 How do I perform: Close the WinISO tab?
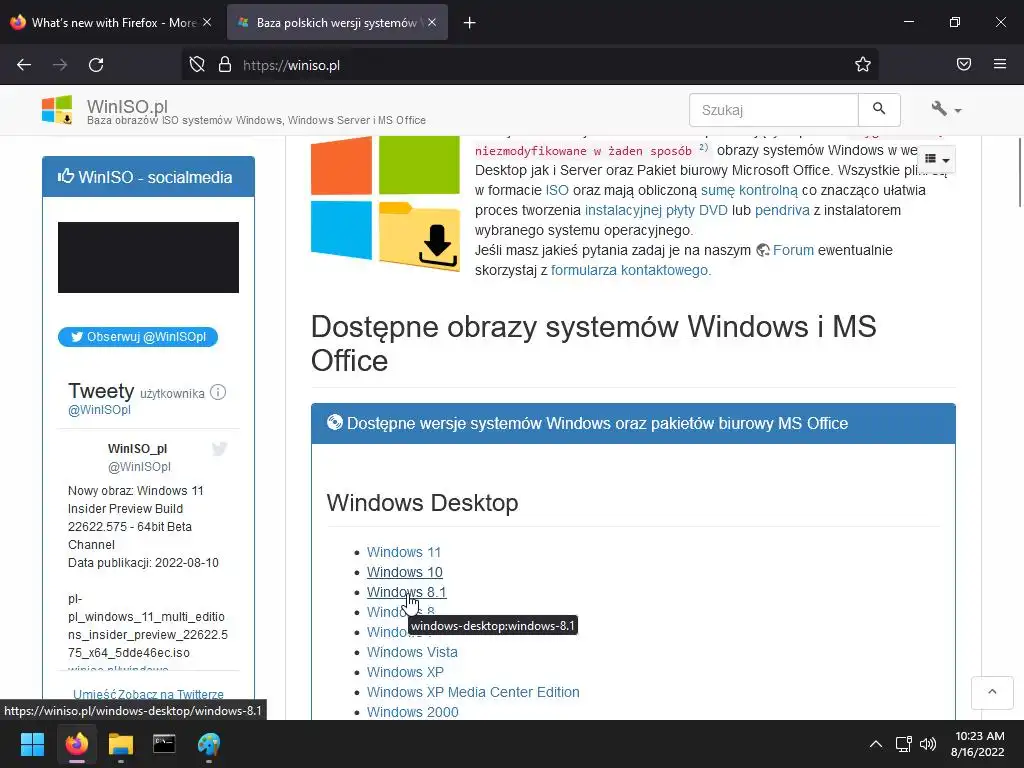(x=432, y=22)
